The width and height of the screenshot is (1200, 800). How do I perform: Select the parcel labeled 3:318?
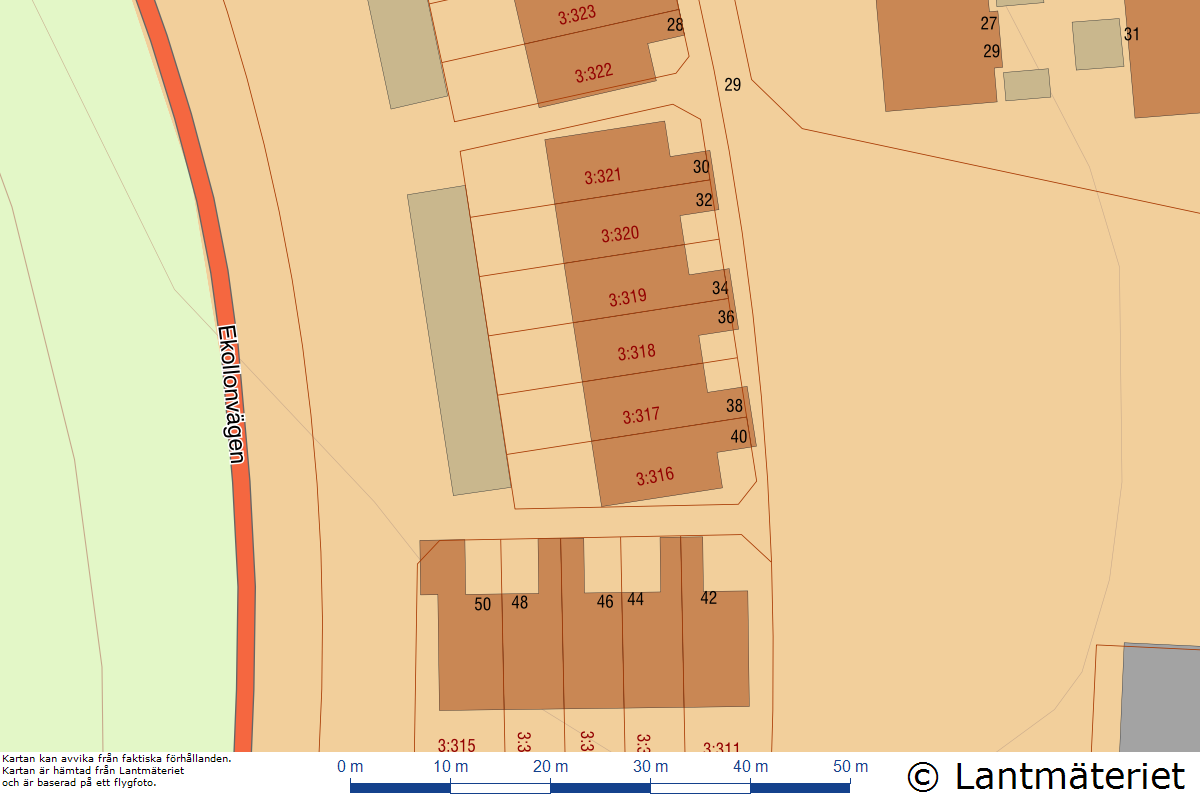[636, 352]
